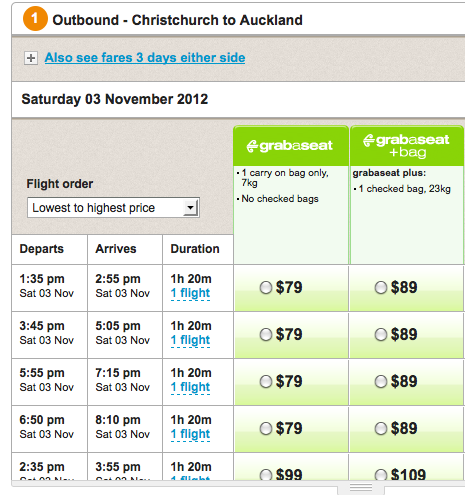Click the Flight order dropdown arrow
465x495 pixels.
tap(190, 208)
